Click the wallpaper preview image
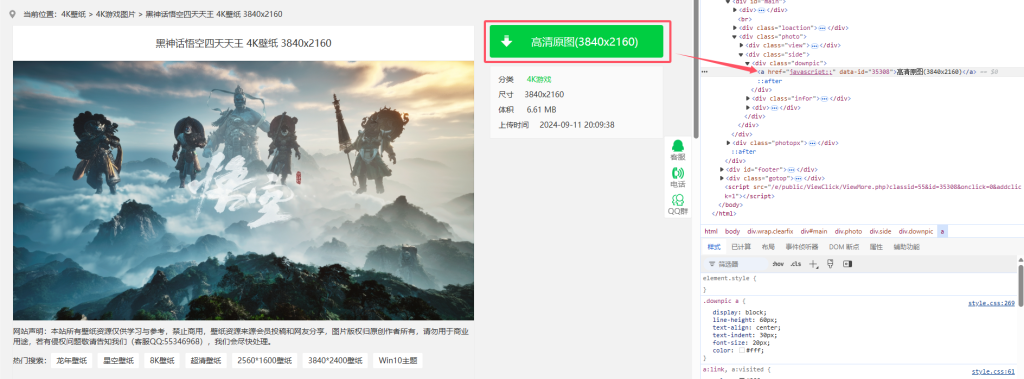 coord(243,190)
